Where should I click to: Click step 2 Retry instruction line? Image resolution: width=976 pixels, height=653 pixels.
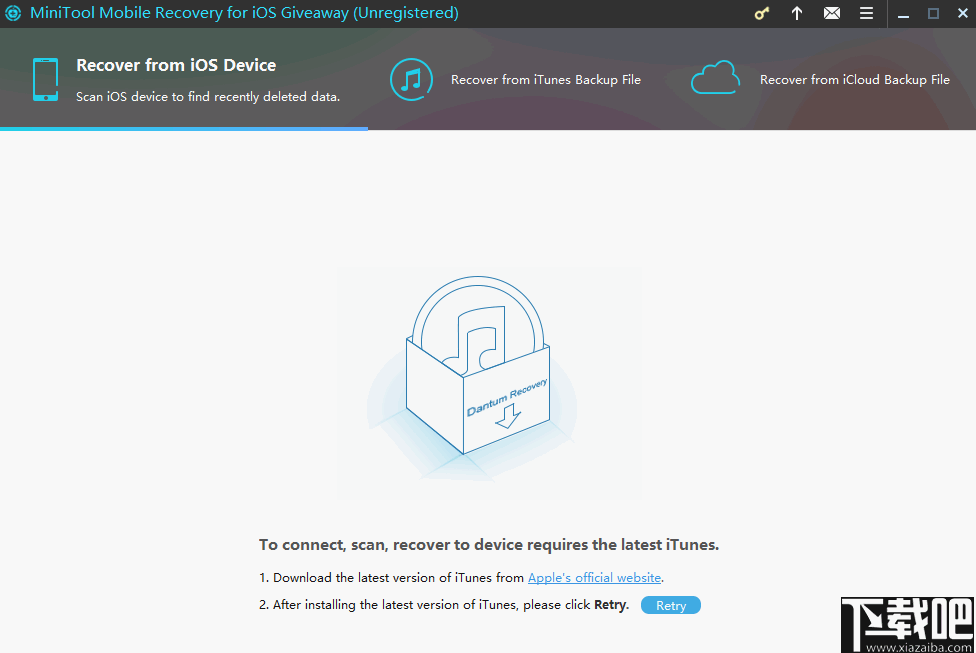pyautogui.click(x=447, y=605)
